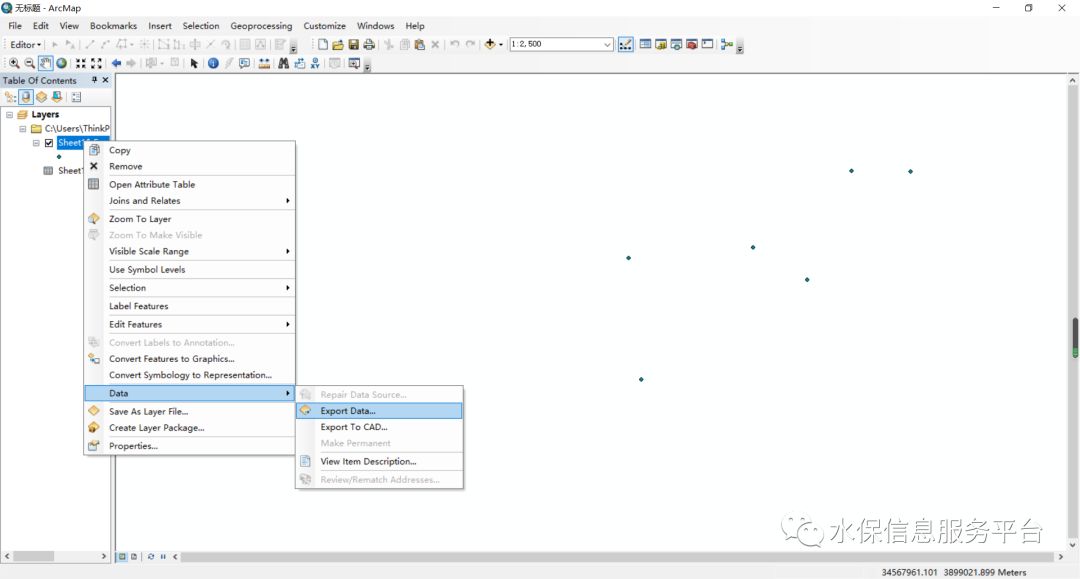Collapse the C:\Users\ThinkP folder node
Viewport: 1080px width, 579px height.
(x=23, y=129)
